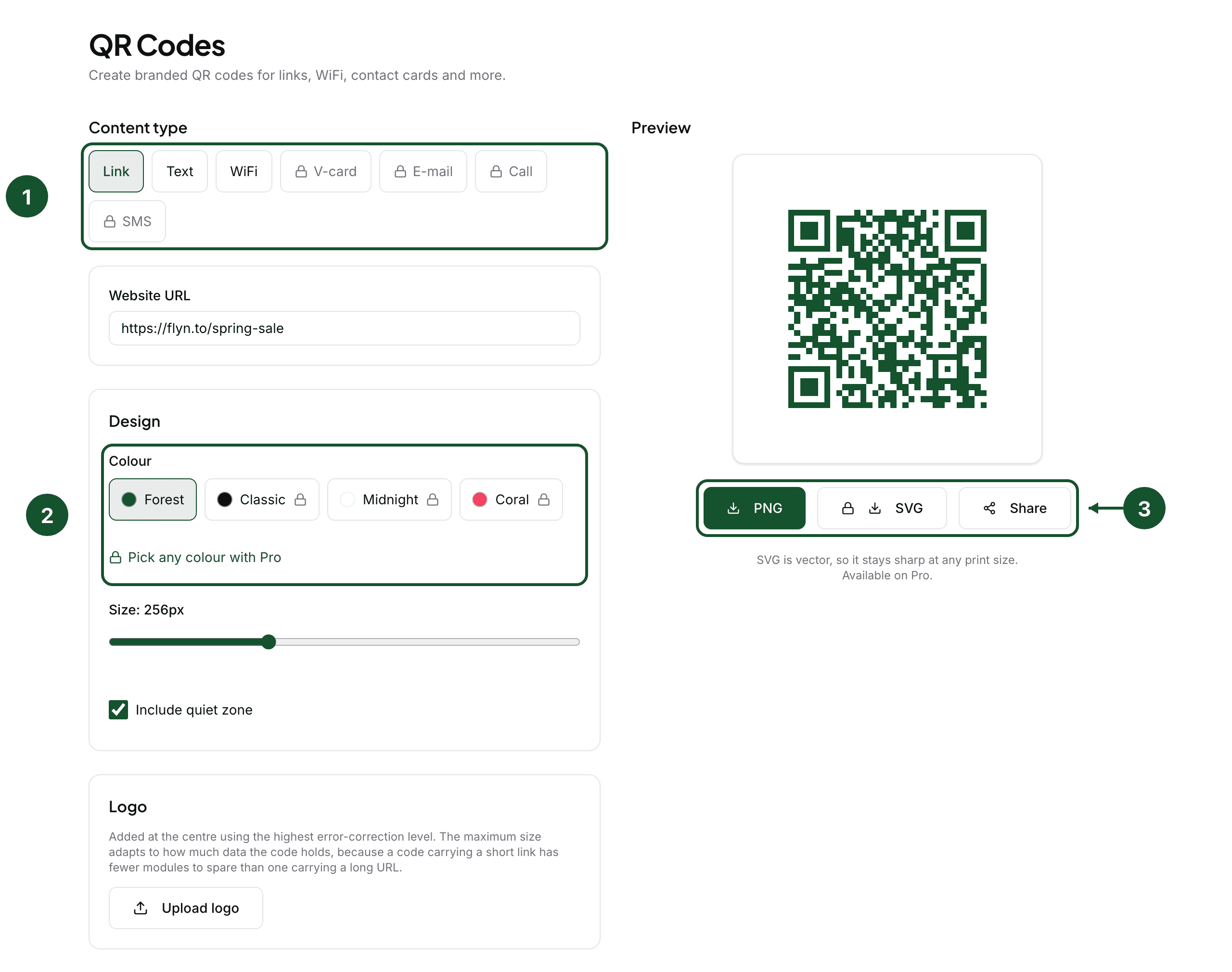1232x972 pixels.
Task: Click the lock icon on the SVG button
Action: [848, 508]
